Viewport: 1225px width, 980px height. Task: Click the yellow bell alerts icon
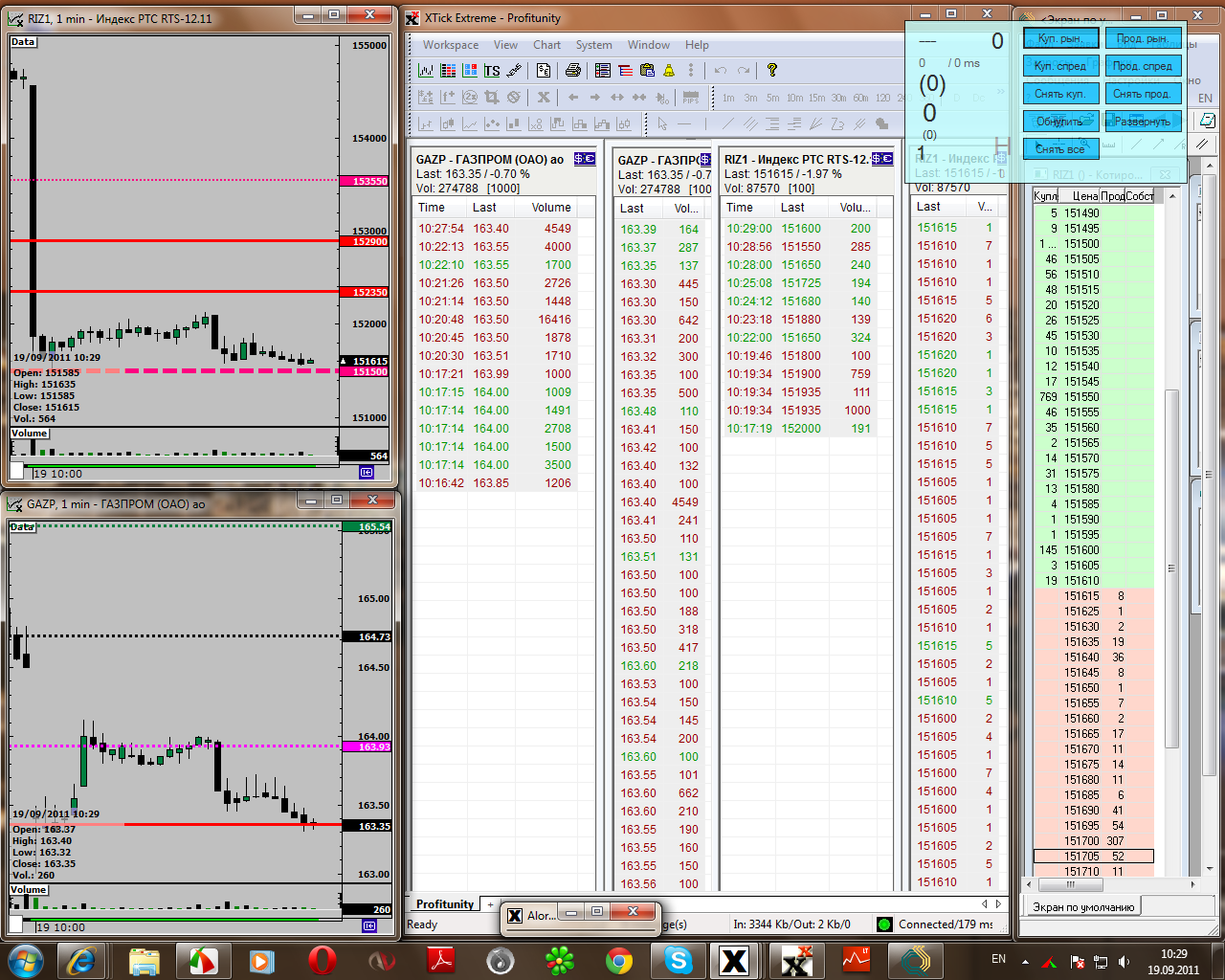[669, 71]
